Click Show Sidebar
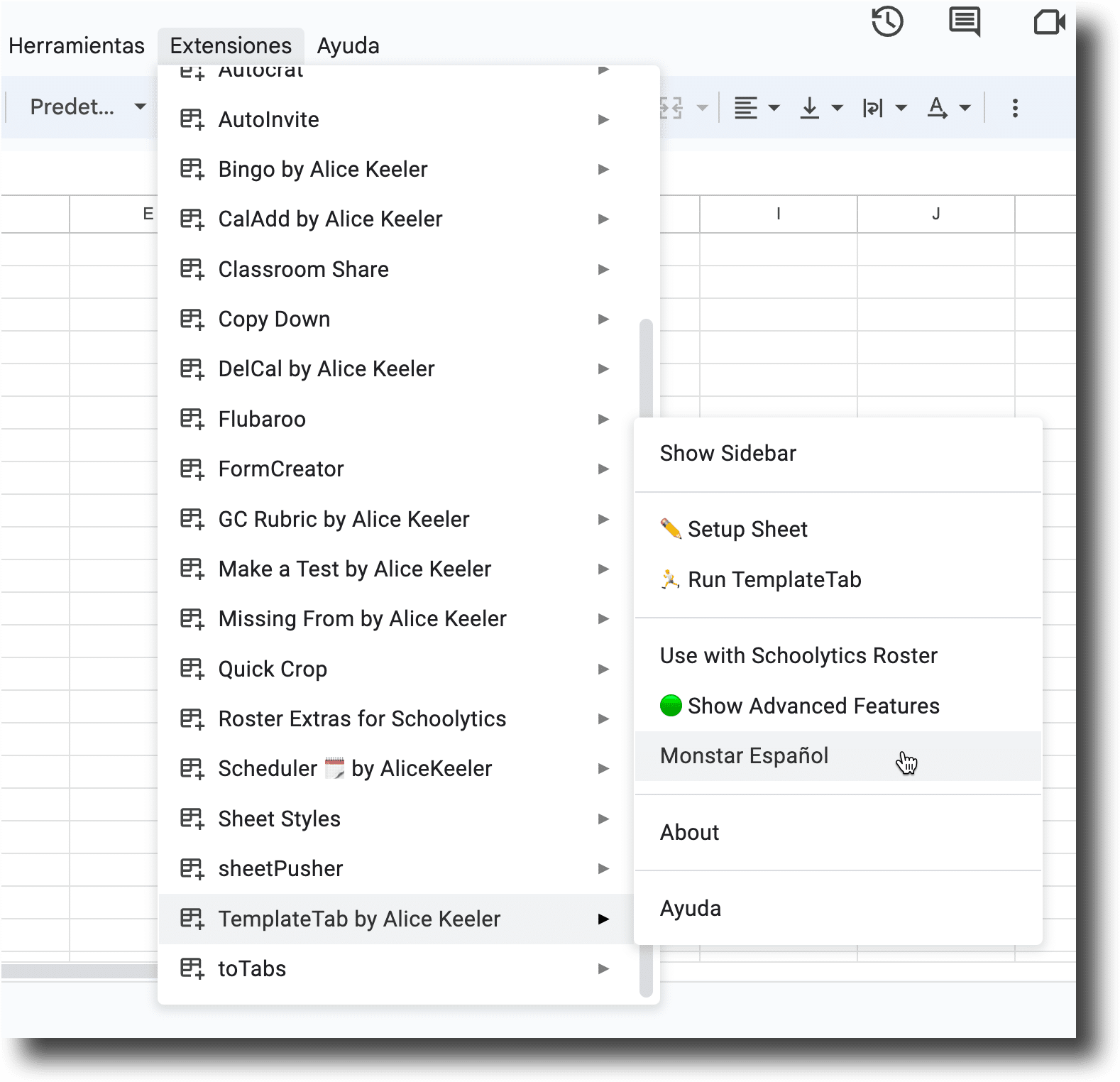The width and height of the screenshot is (1120, 1082). pos(728,453)
